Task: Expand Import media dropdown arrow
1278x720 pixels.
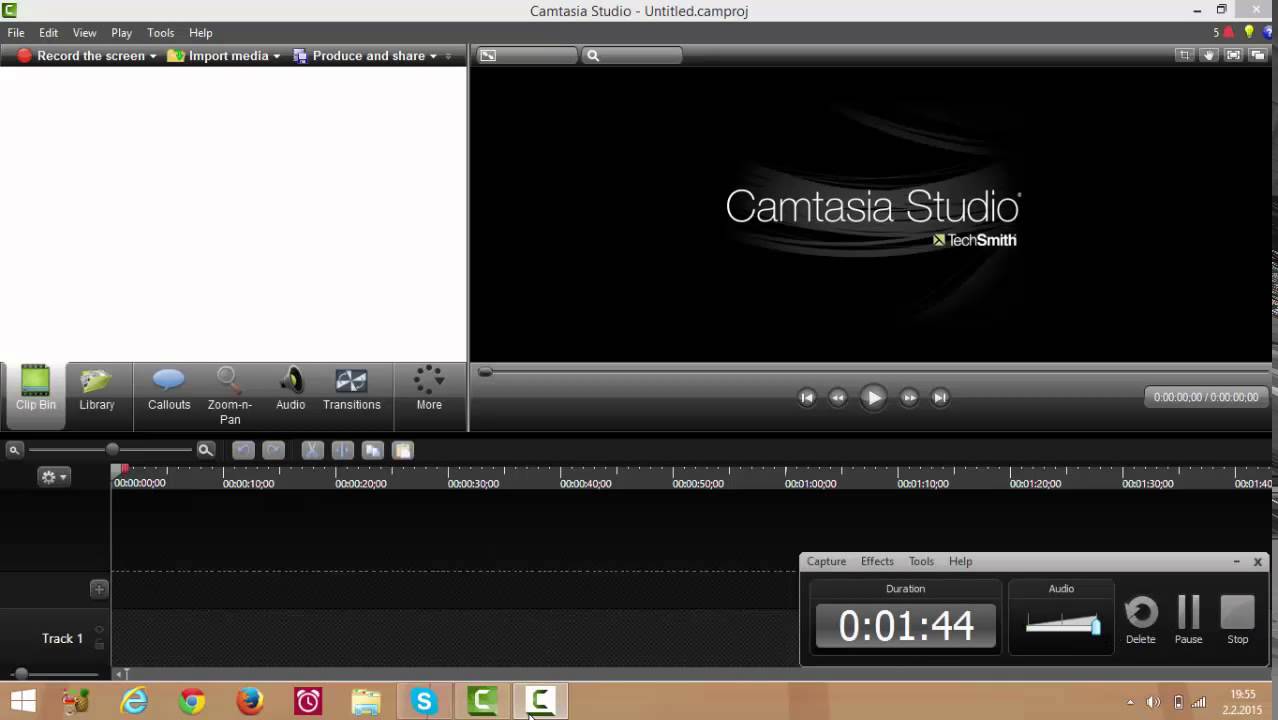Action: pos(277,56)
